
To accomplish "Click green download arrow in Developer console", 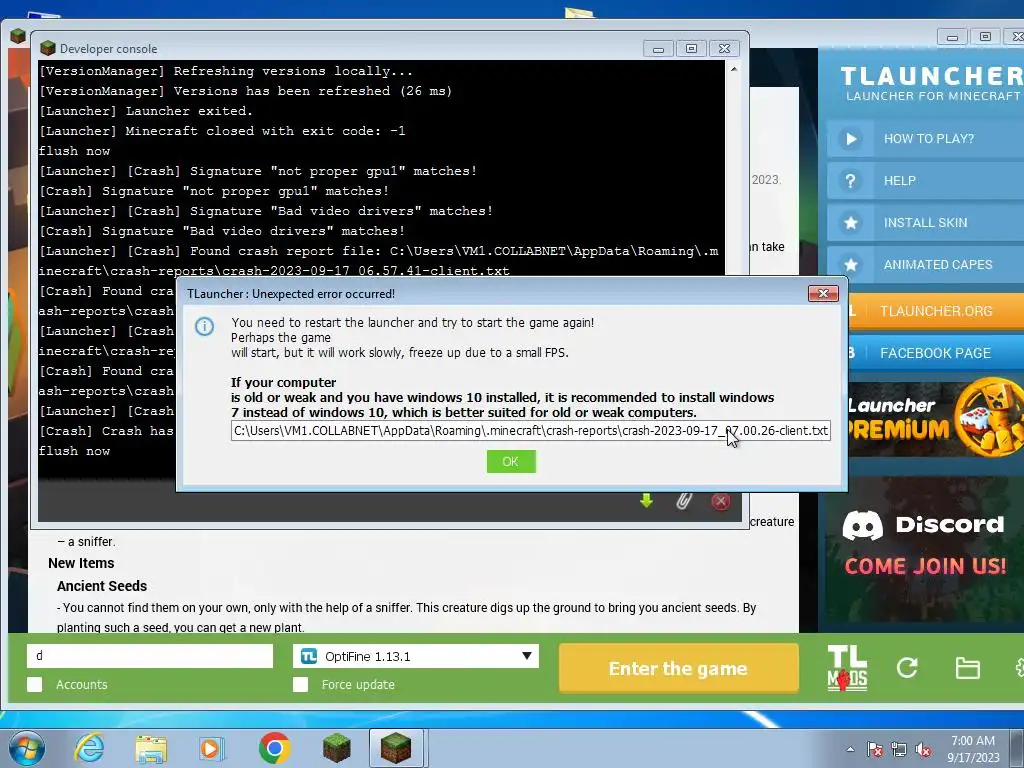I will point(647,501).
